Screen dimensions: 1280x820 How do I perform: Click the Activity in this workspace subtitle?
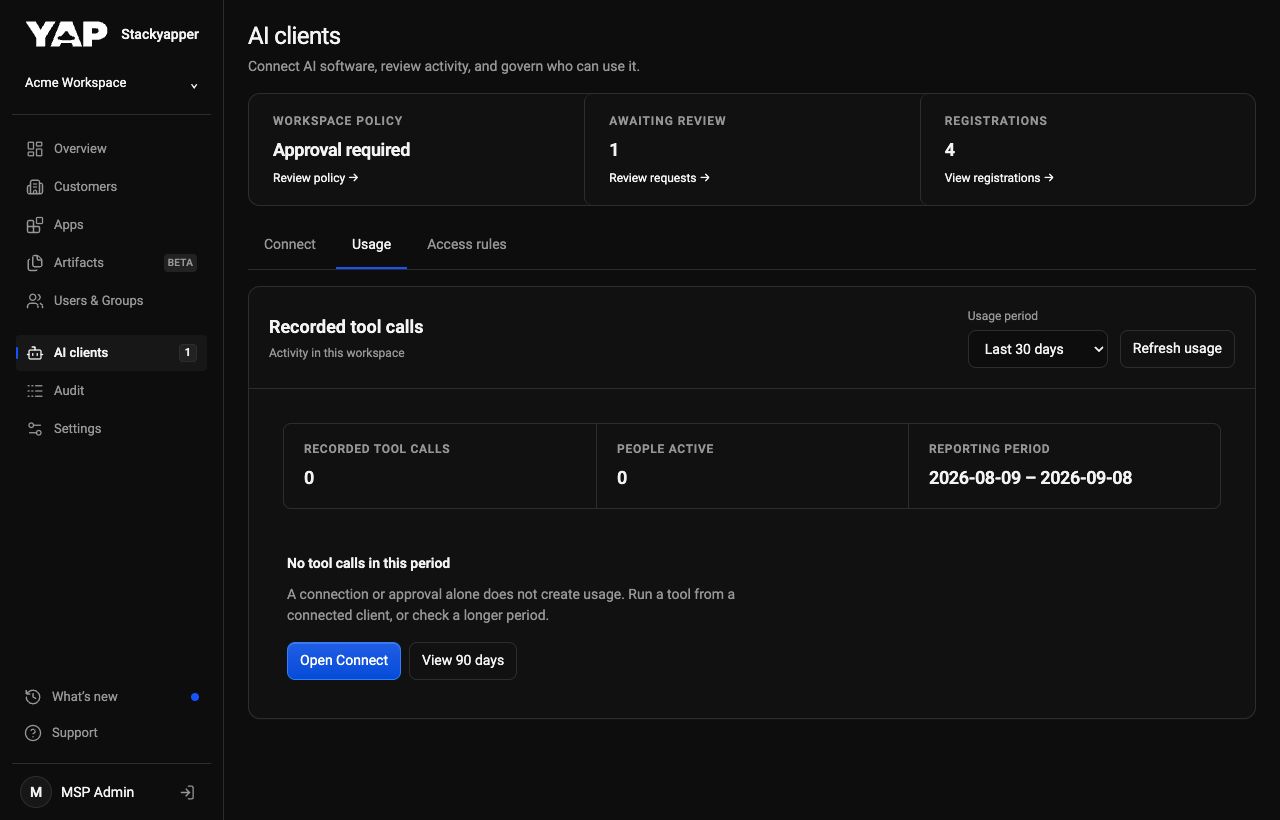[x=337, y=353]
